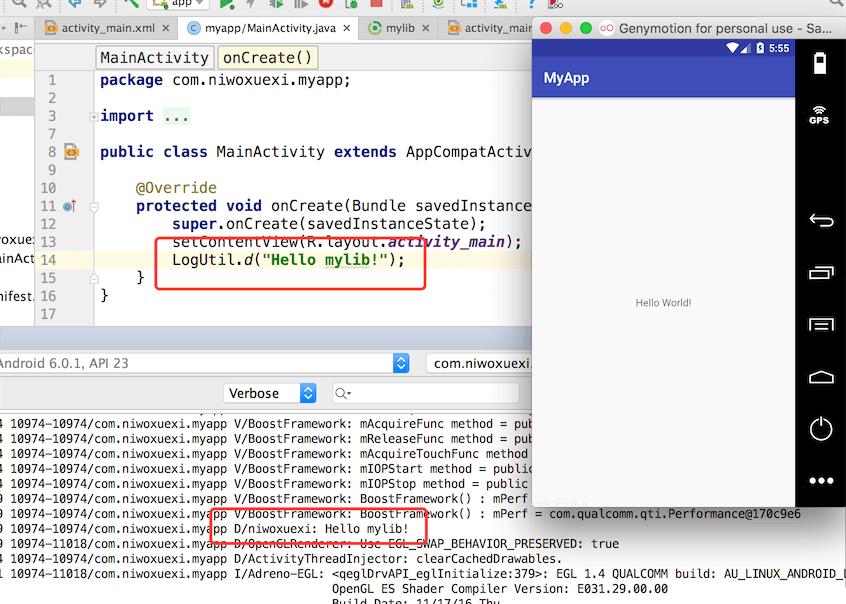Click the Genymotion battery widget icon
This screenshot has height=604, width=846.
pos(820,63)
